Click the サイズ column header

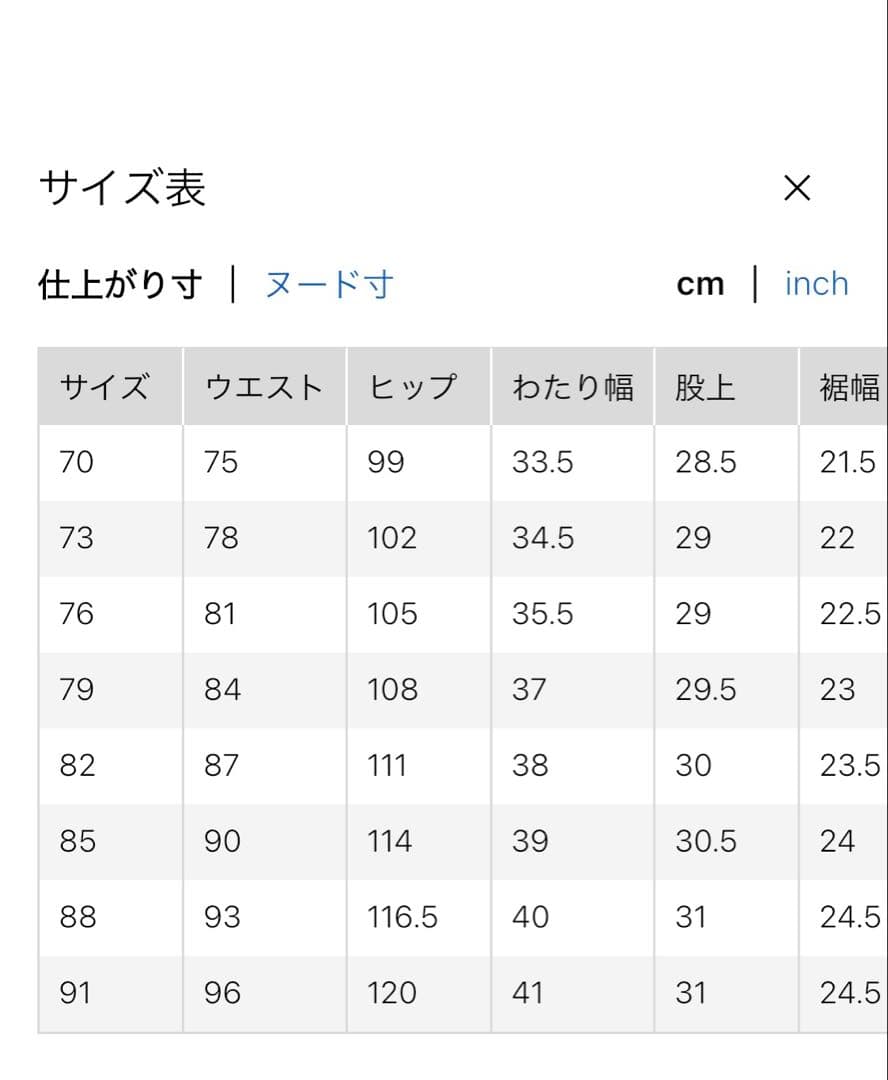tap(104, 387)
